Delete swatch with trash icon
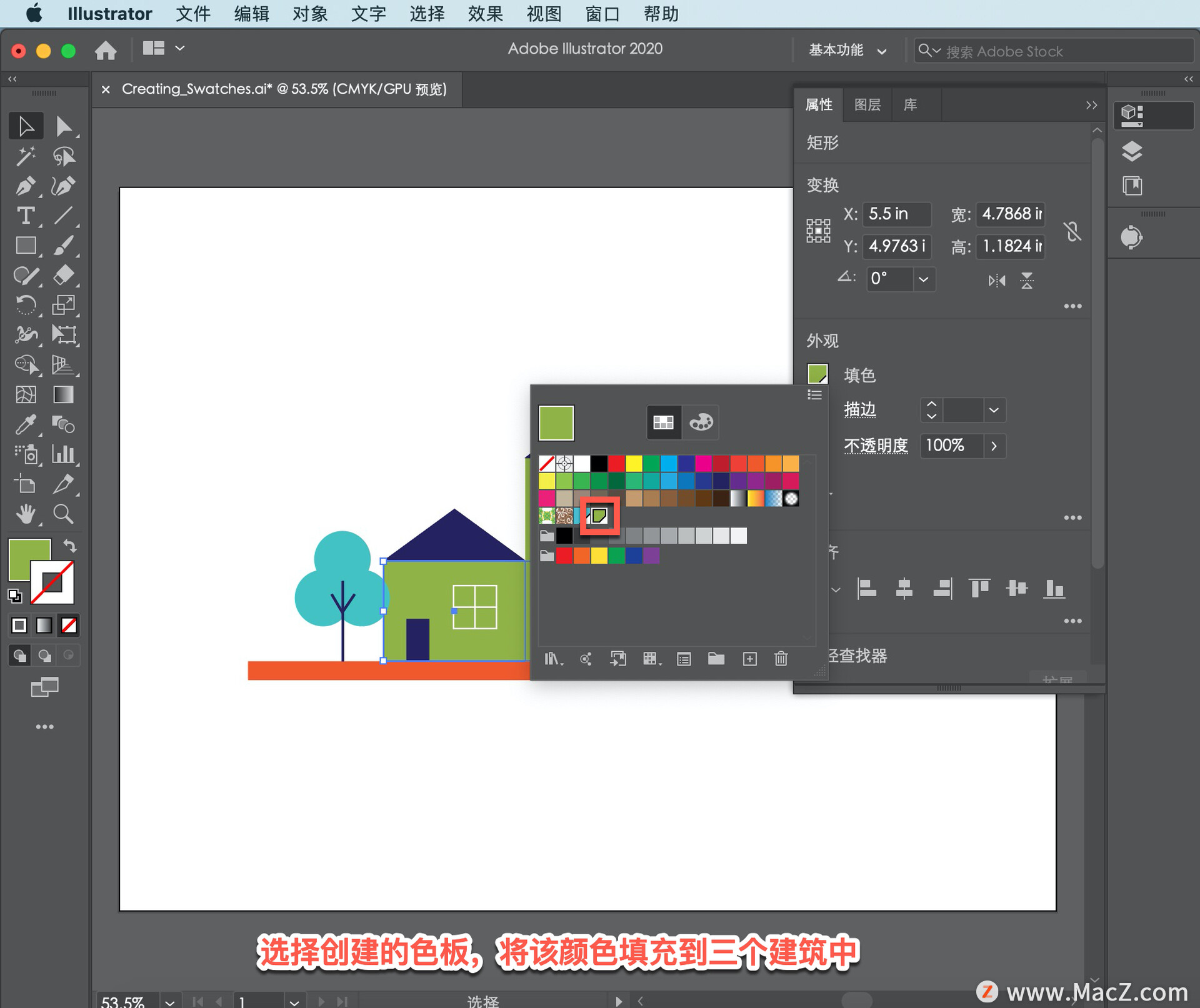This screenshot has height=1008, width=1200. [x=781, y=659]
